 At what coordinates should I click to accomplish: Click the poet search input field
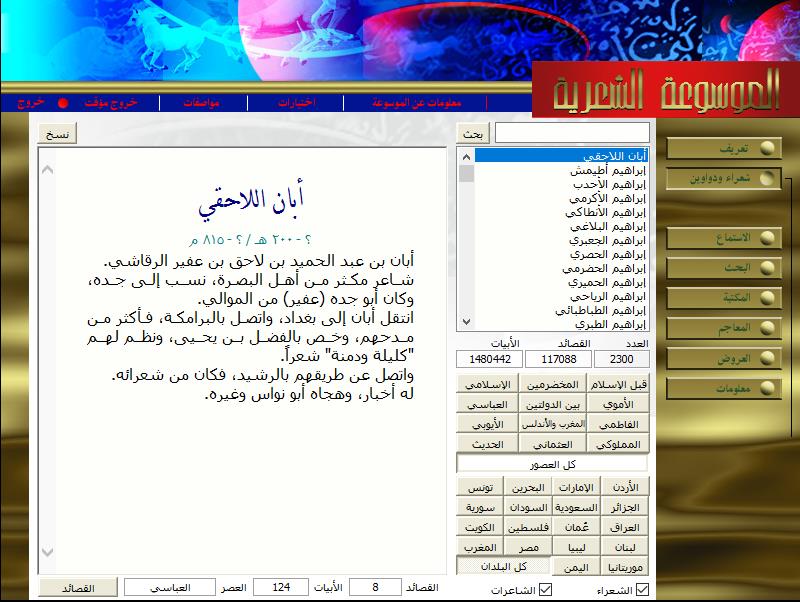571,134
